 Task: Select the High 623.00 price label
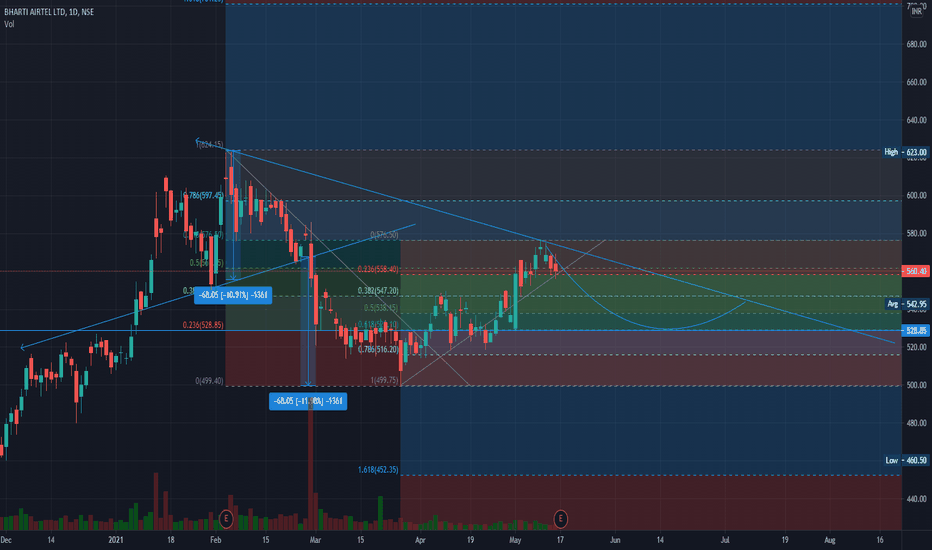pos(905,152)
